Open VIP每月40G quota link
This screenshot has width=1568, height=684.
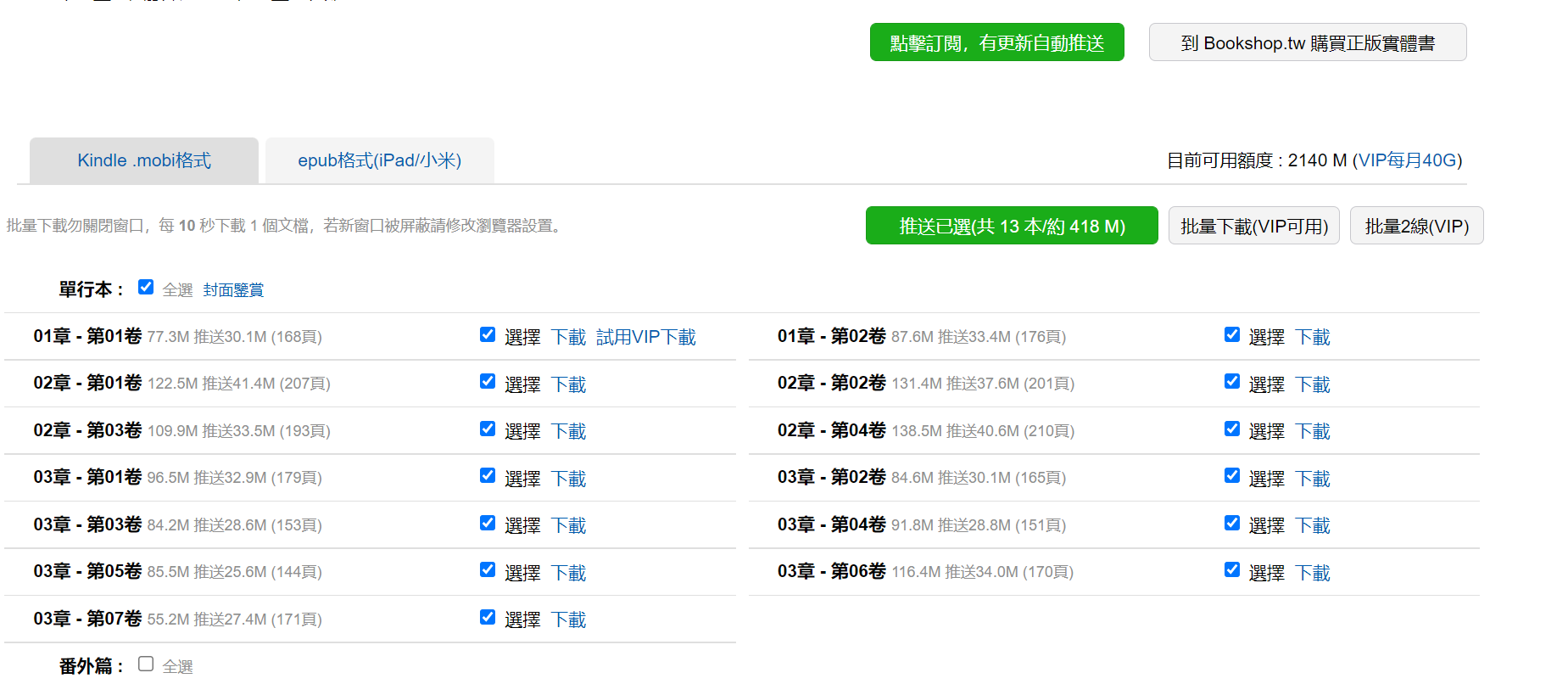pyautogui.click(x=1407, y=160)
